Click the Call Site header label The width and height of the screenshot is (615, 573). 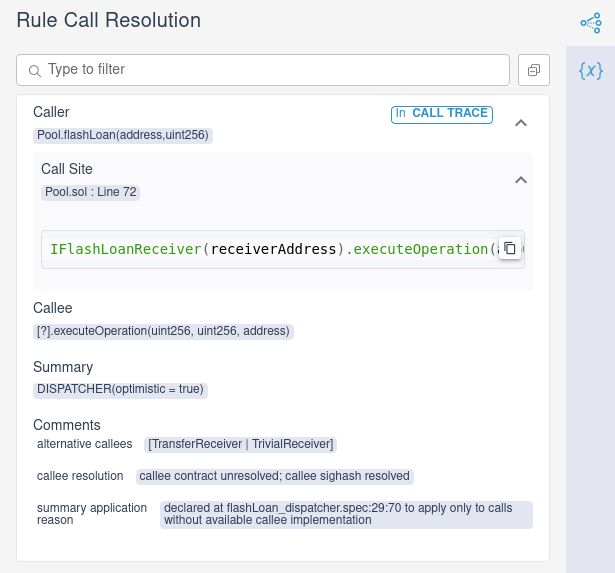[x=67, y=169]
